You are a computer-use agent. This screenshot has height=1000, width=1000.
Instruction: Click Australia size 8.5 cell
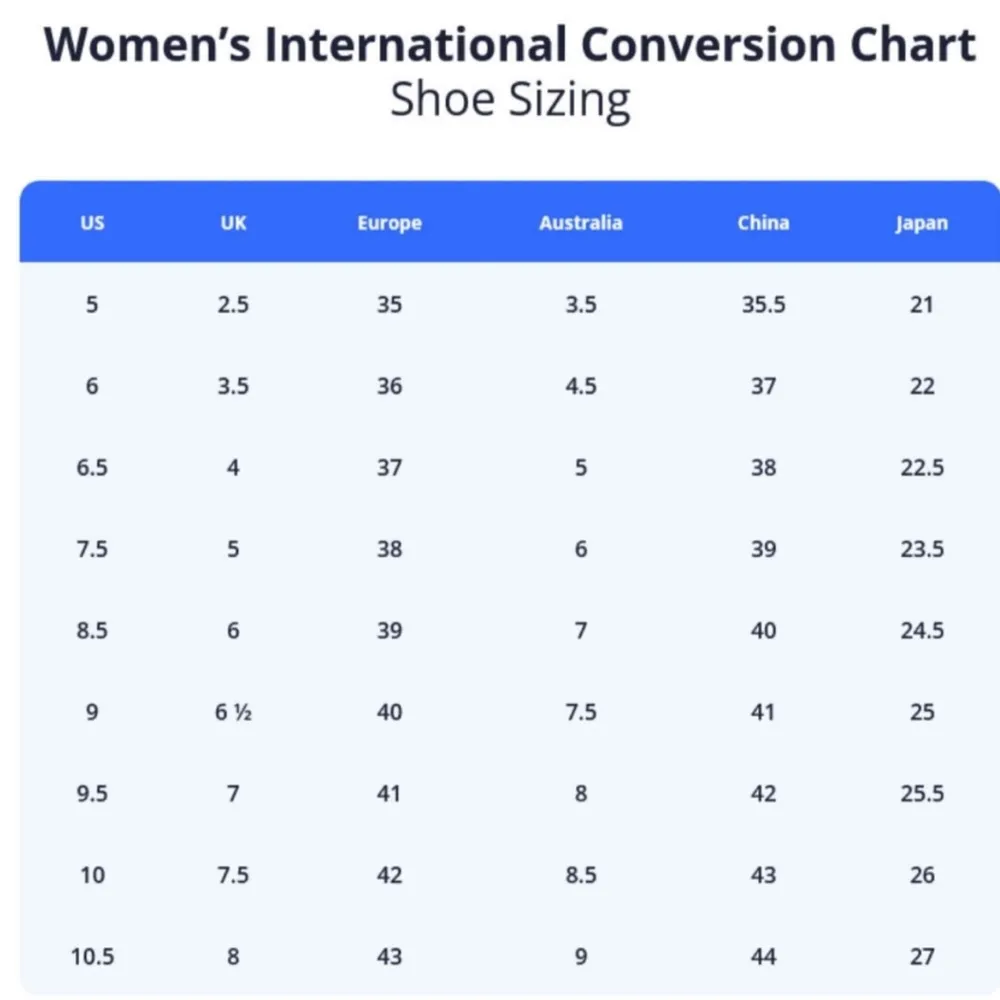pos(580,875)
